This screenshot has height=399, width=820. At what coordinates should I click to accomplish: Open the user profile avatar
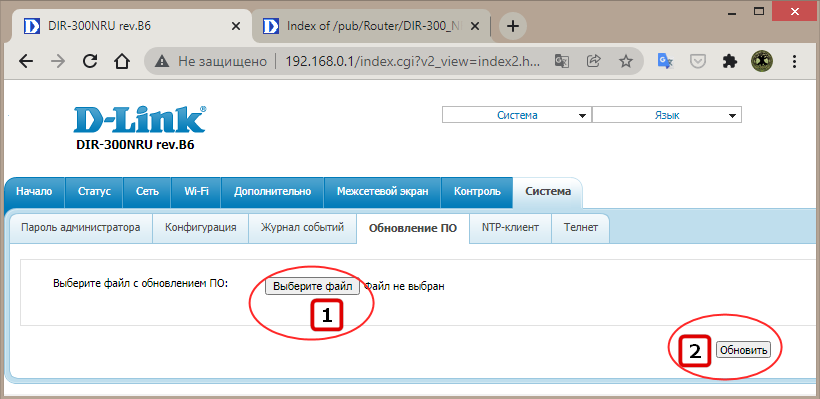pyautogui.click(x=762, y=62)
